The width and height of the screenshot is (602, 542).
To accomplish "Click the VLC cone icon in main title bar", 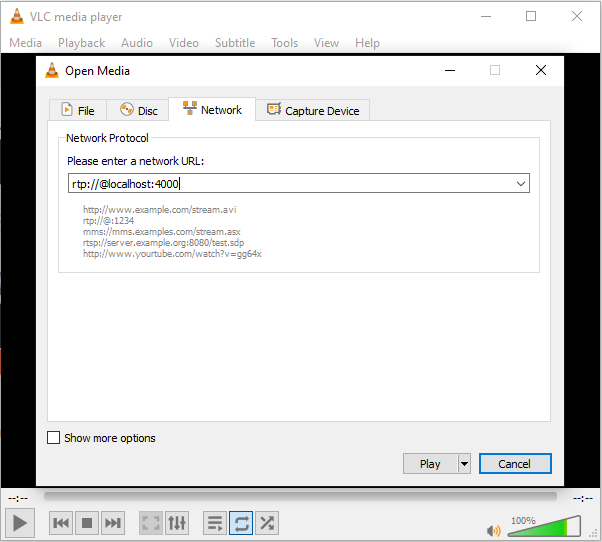I will click(17, 16).
